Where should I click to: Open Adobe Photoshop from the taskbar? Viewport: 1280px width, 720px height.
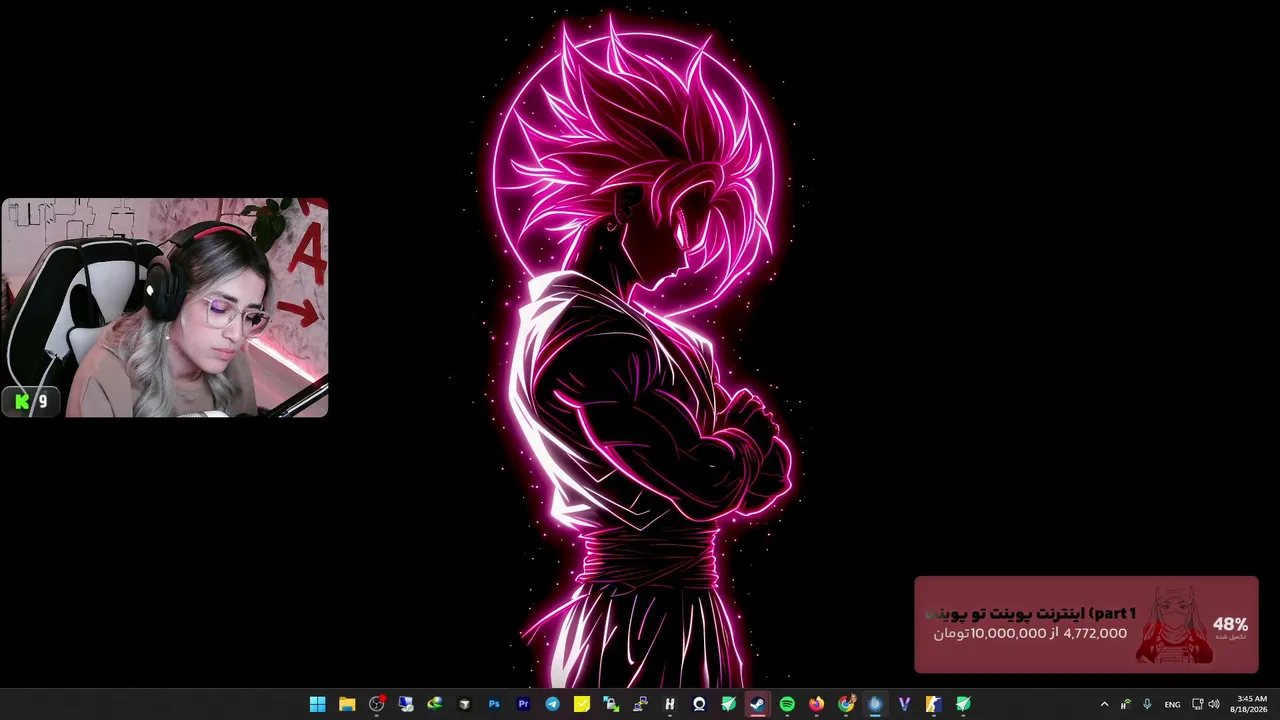(494, 704)
